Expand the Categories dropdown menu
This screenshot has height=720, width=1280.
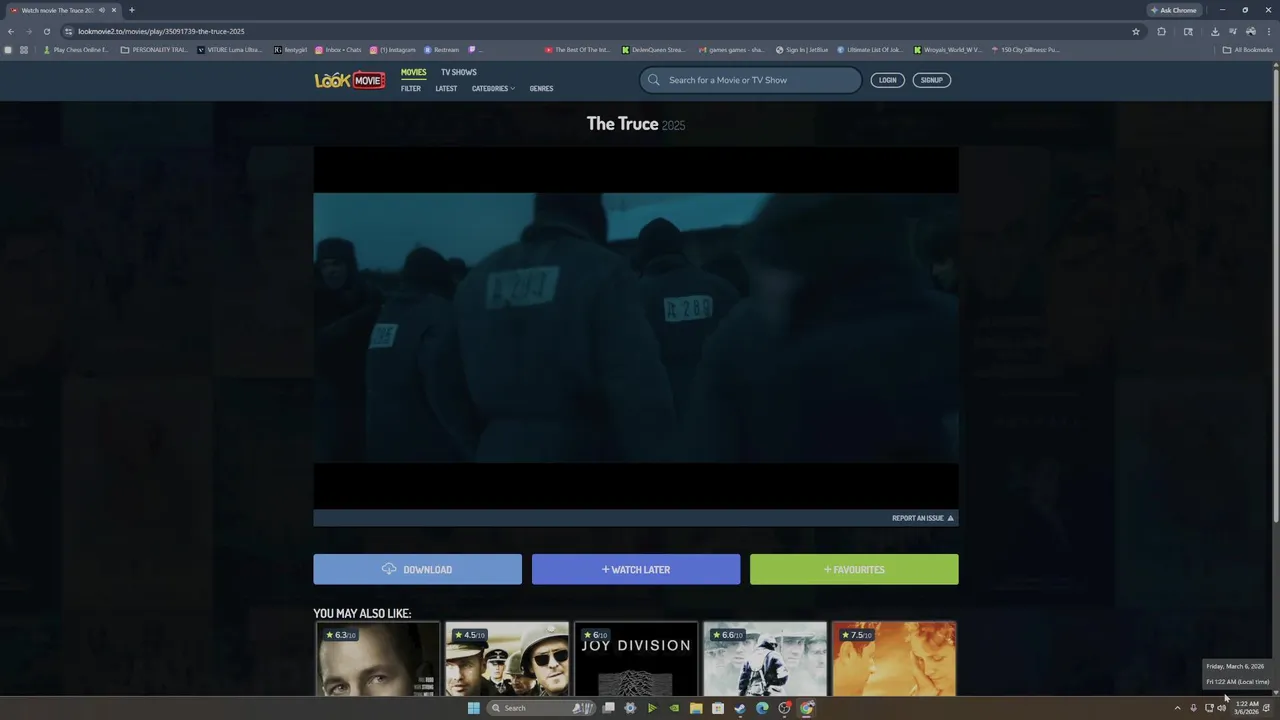point(493,88)
